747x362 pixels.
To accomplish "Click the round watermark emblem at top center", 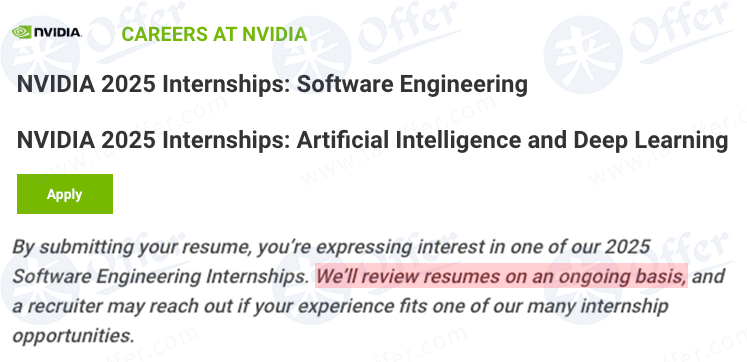I will pyautogui.click(x=311, y=56).
